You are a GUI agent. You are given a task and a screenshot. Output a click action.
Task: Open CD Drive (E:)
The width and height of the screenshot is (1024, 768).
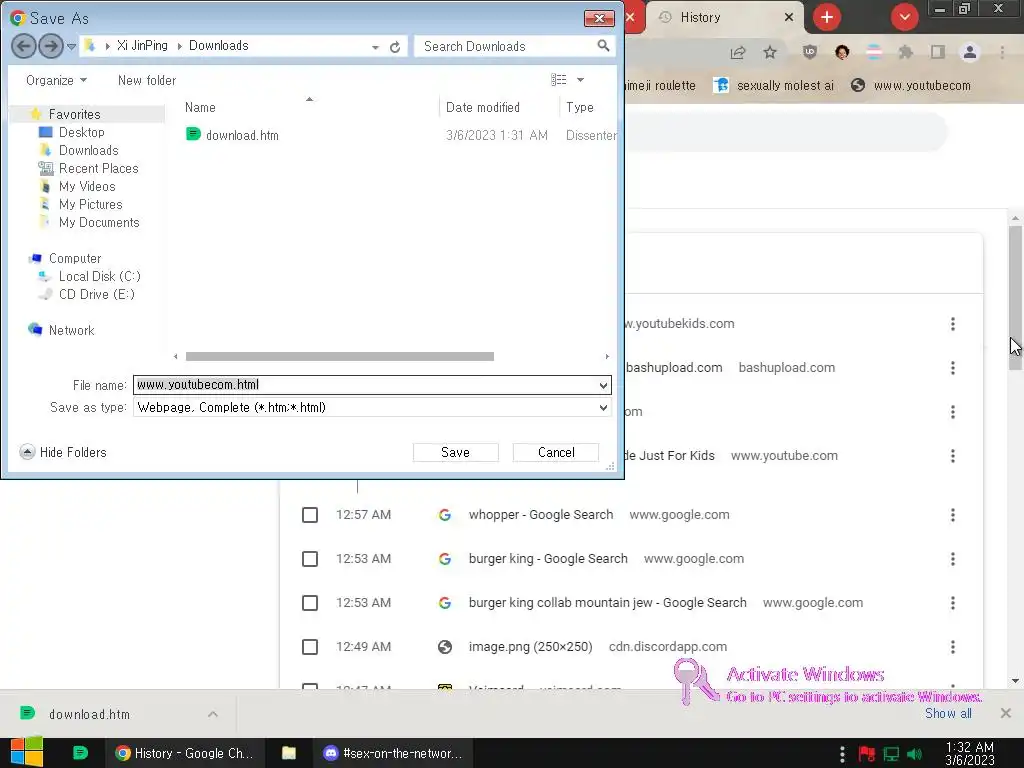pyautogui.click(x=96, y=295)
